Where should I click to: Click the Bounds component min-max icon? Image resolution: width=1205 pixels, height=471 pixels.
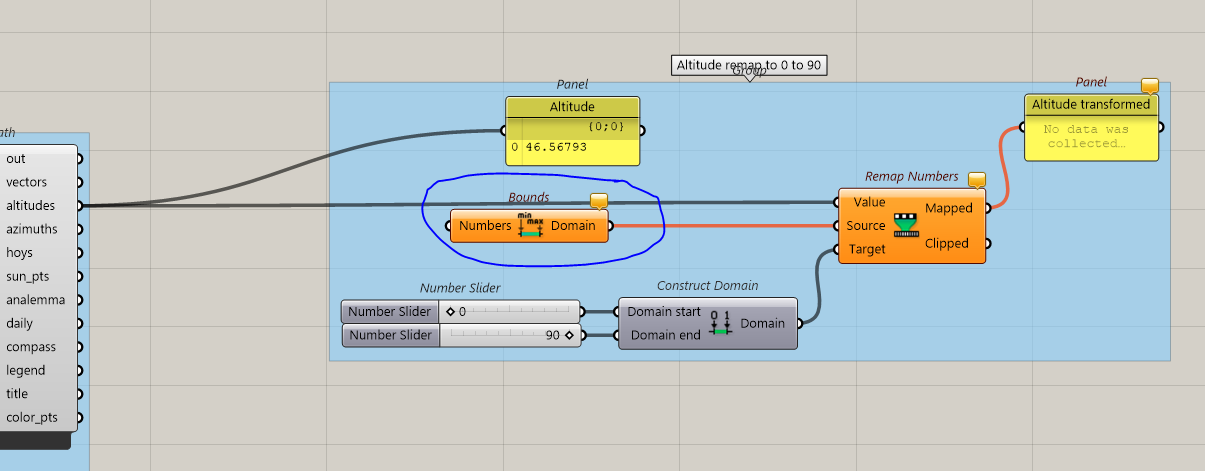[x=529, y=225]
